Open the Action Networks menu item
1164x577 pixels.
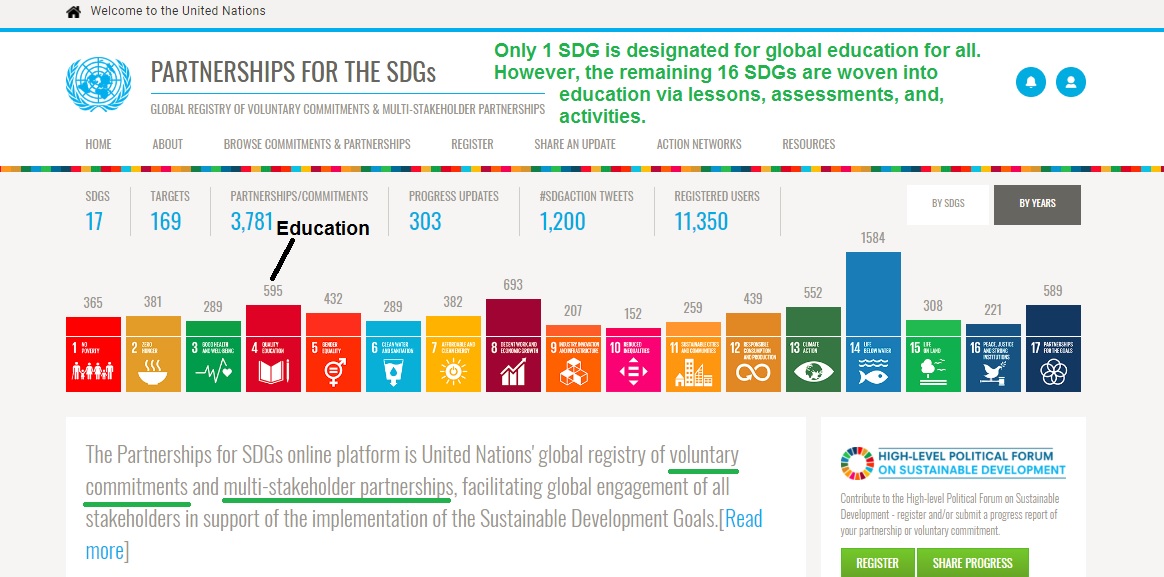(699, 144)
